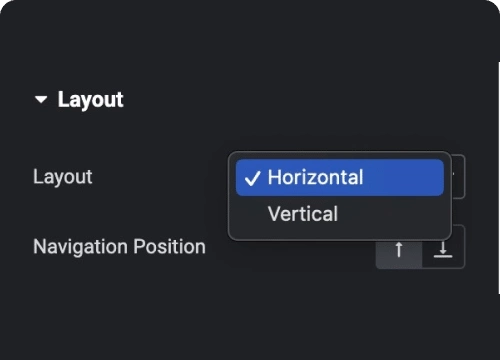This screenshot has width=500, height=360.
Task: Pick the highlighted Horizontal entry
Action: (340, 177)
